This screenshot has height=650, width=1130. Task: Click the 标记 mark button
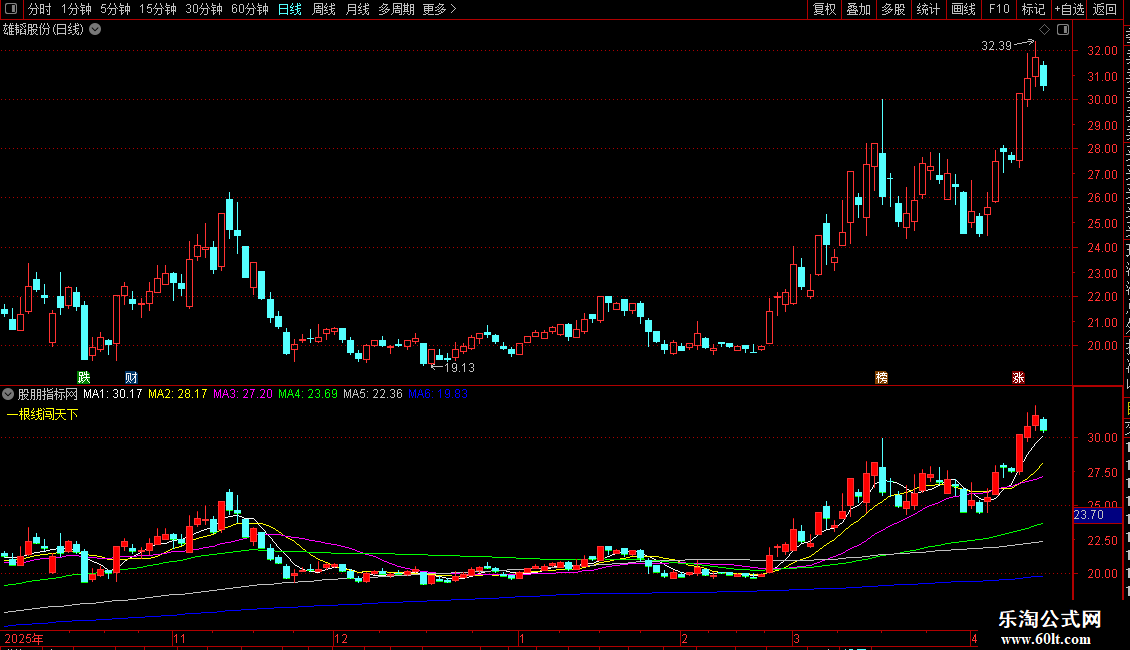[1033, 9]
